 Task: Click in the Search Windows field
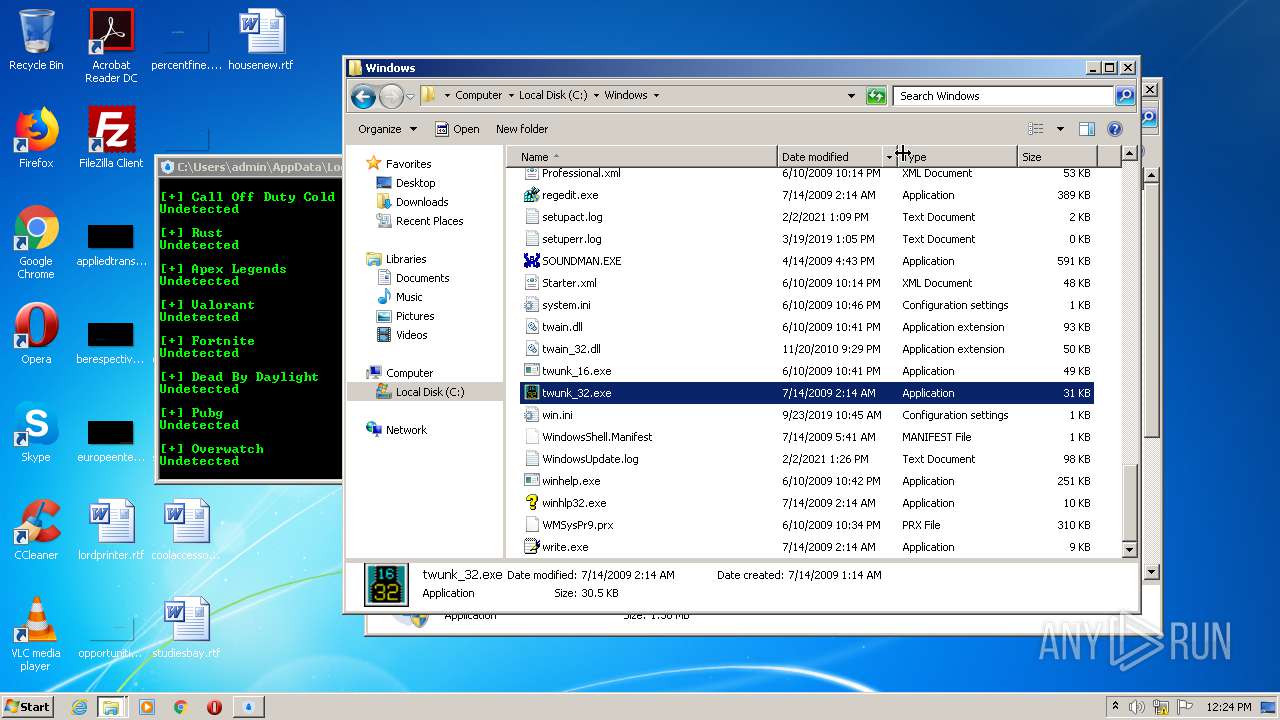coord(1004,96)
